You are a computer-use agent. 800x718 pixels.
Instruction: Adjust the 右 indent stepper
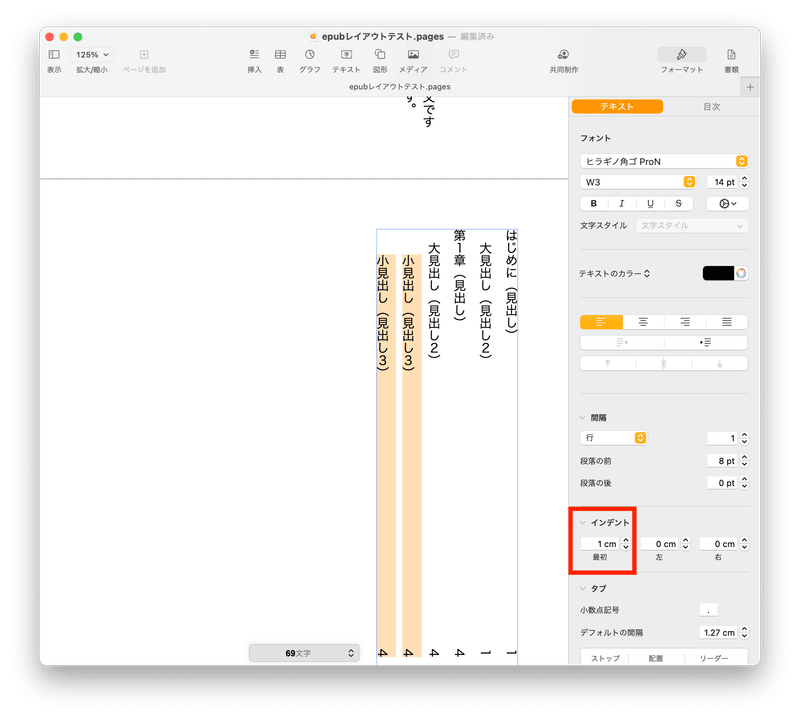point(744,544)
